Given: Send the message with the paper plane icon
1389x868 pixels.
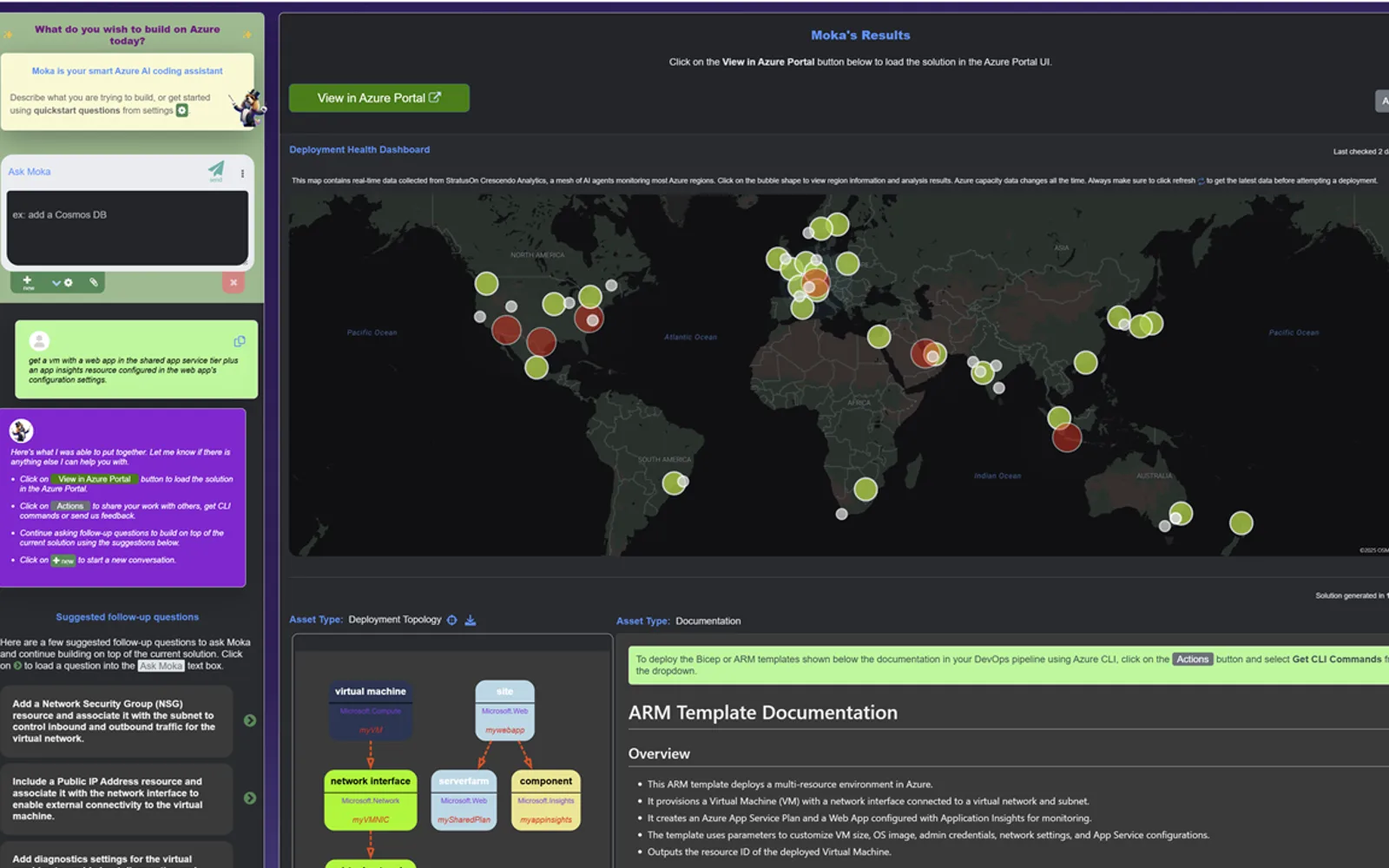Looking at the screenshot, I should pos(216,170).
